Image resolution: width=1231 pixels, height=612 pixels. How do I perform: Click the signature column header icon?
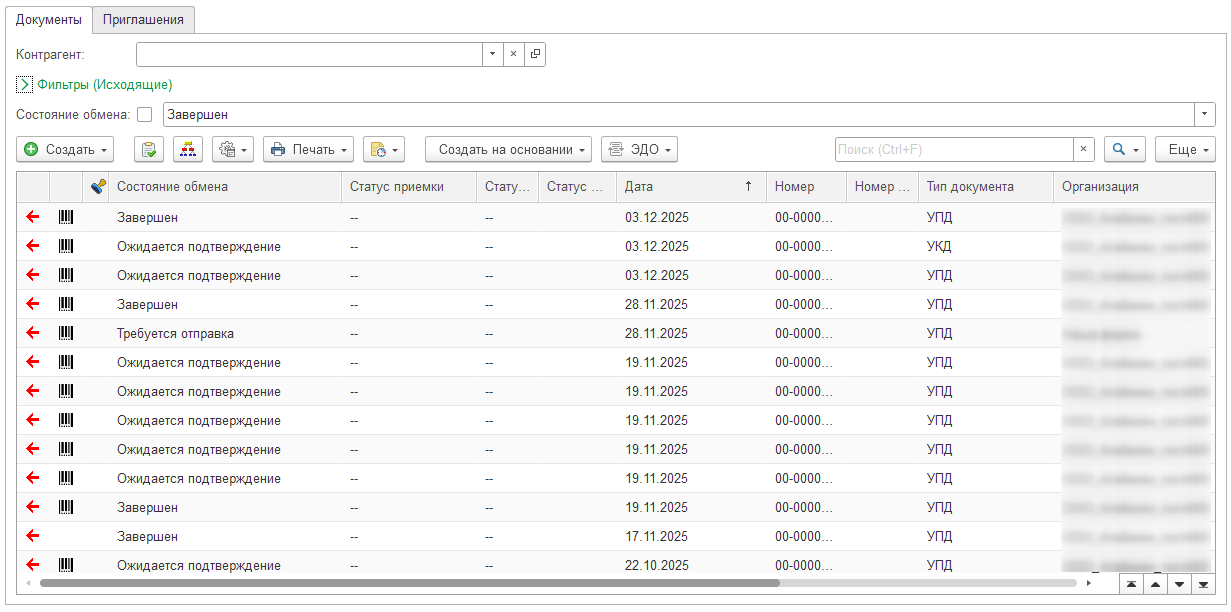coord(98,186)
